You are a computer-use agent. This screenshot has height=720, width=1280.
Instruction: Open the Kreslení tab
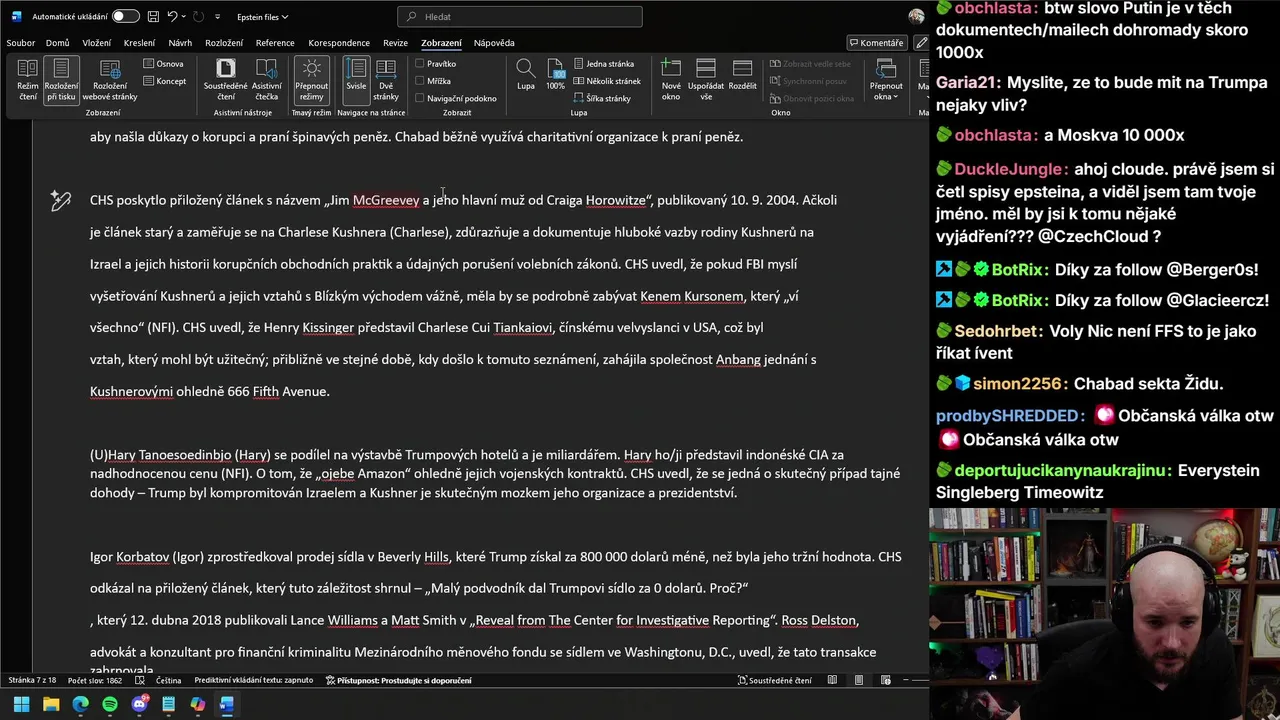pos(139,43)
